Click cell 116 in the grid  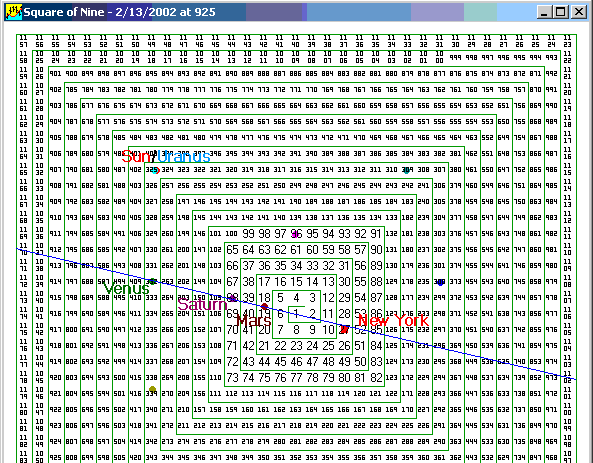[x=296, y=394]
